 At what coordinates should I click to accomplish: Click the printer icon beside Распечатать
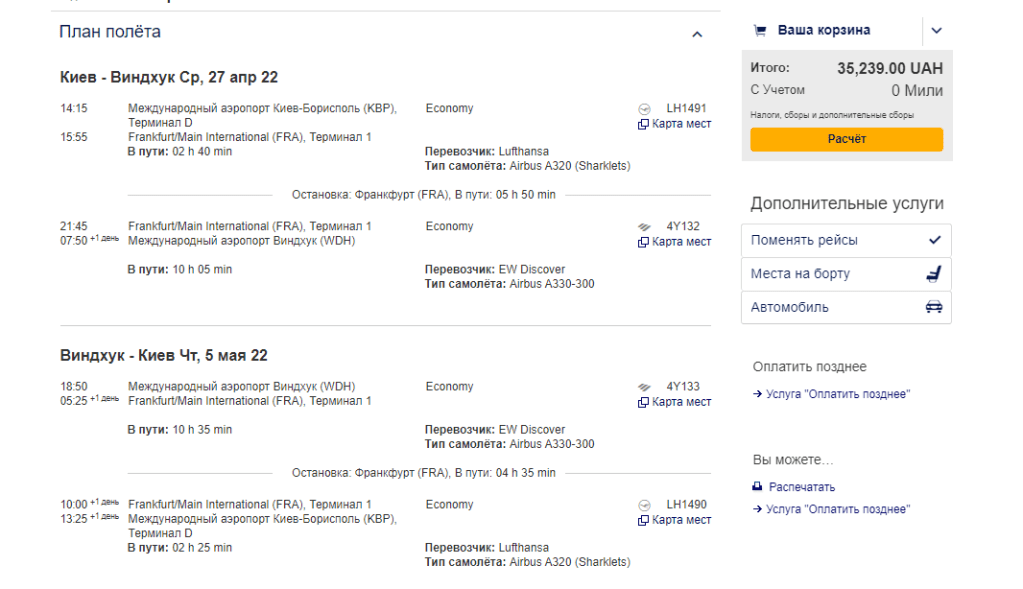coord(757,487)
